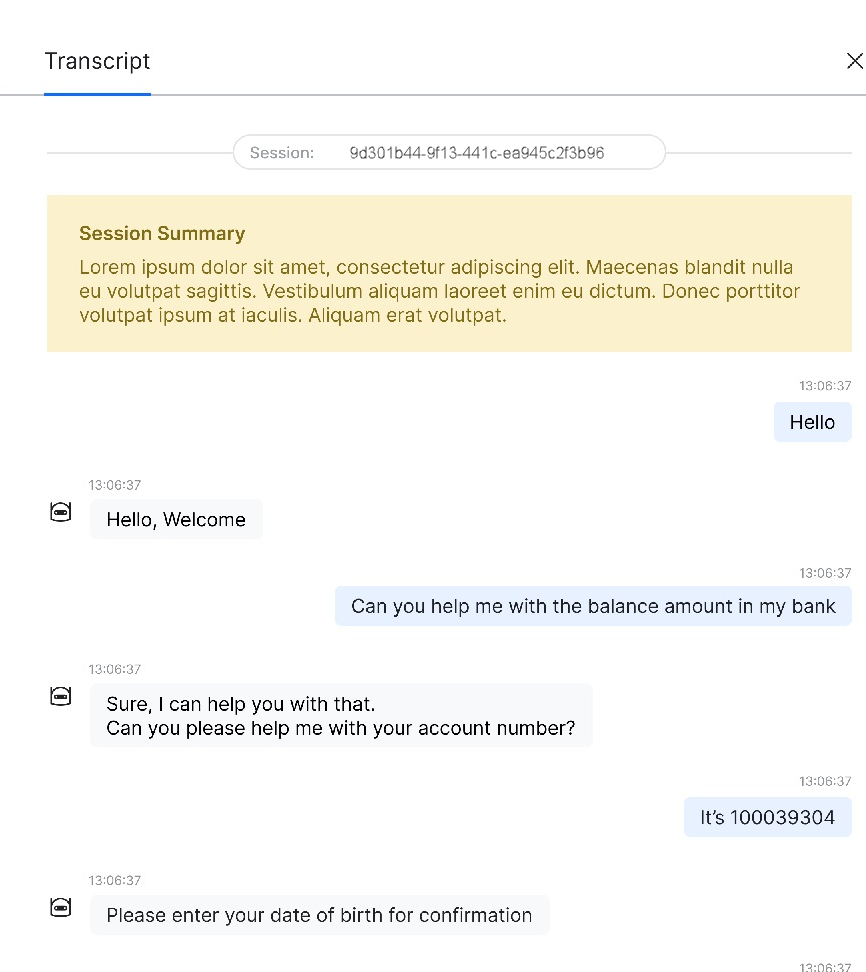The image size is (866, 972).
Task: Click the timestamp above "It's 100039304"
Action: click(825, 782)
